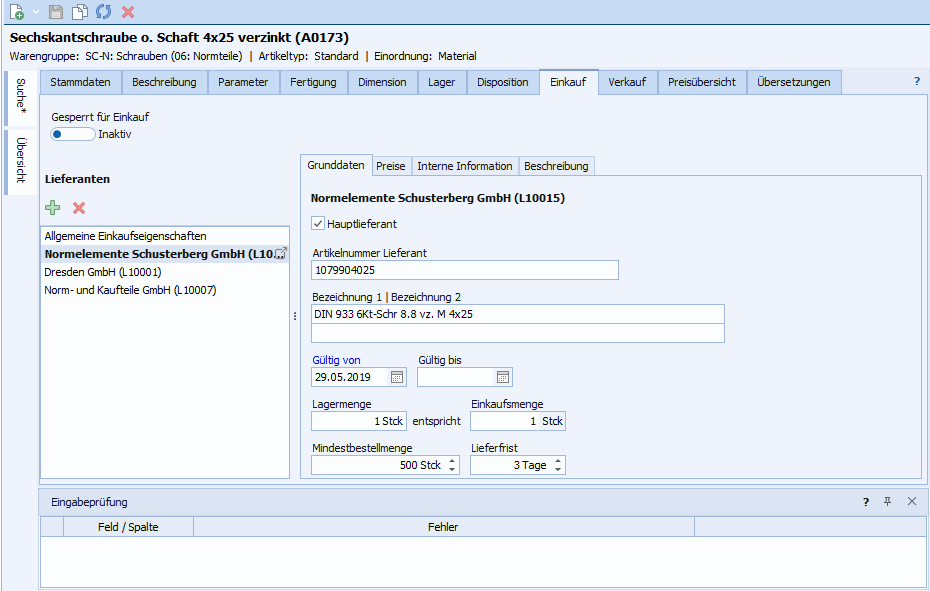Open the Preise sub-tab

click(390, 166)
